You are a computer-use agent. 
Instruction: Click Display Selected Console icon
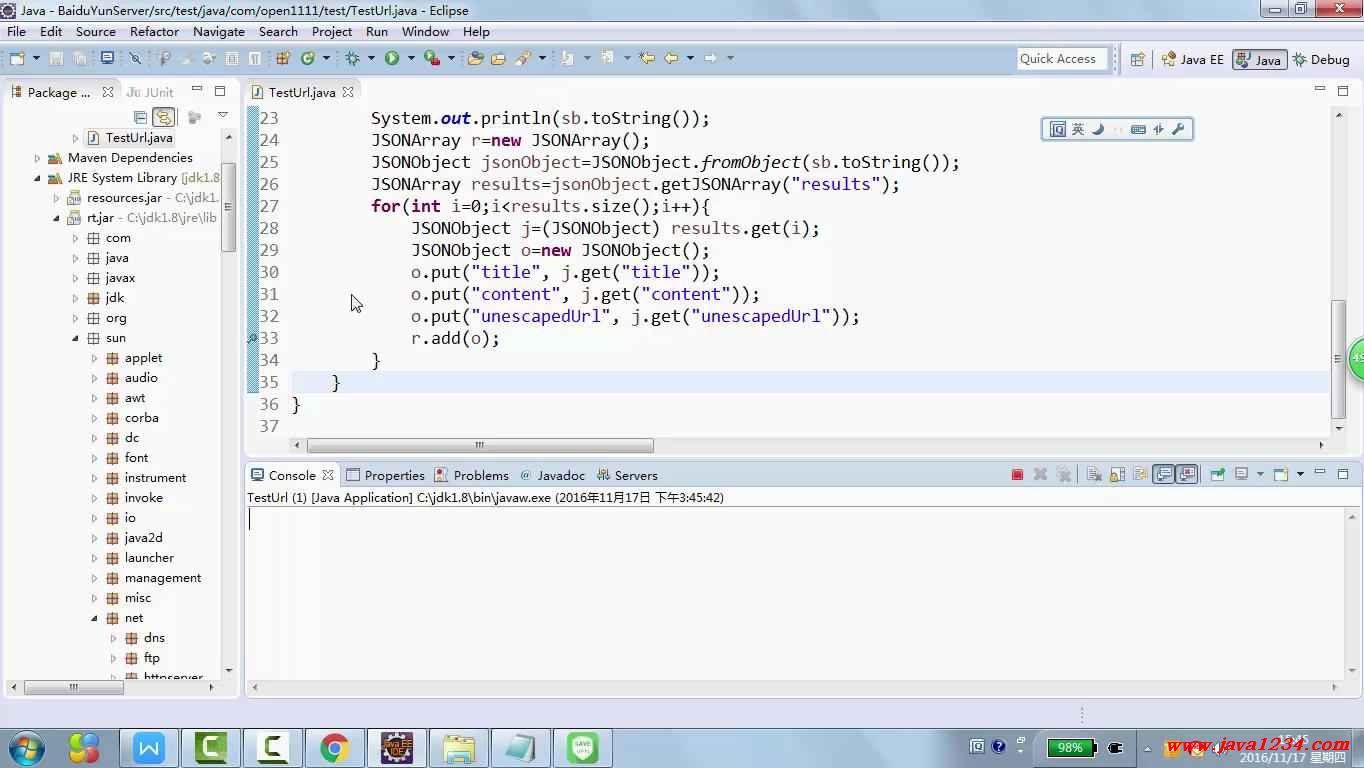point(1241,475)
